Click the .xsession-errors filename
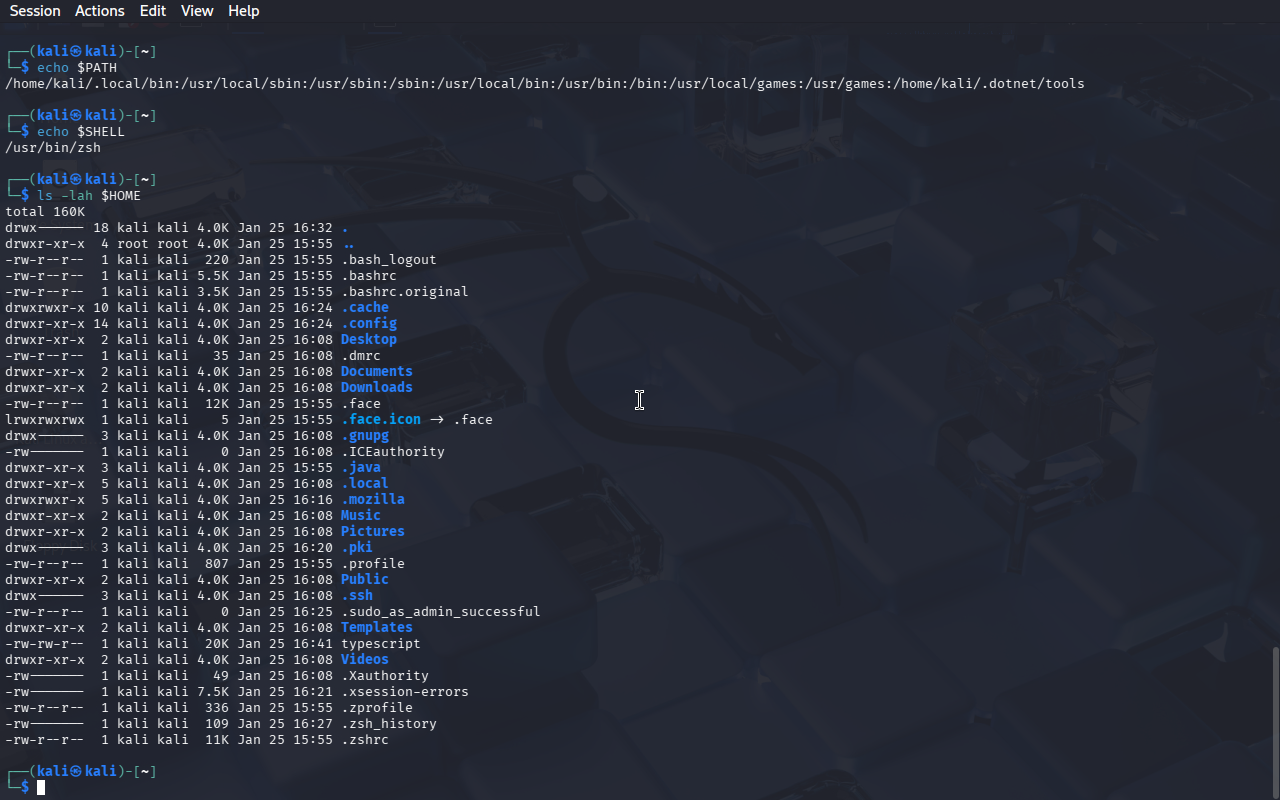Viewport: 1280px width, 800px height. point(404,692)
